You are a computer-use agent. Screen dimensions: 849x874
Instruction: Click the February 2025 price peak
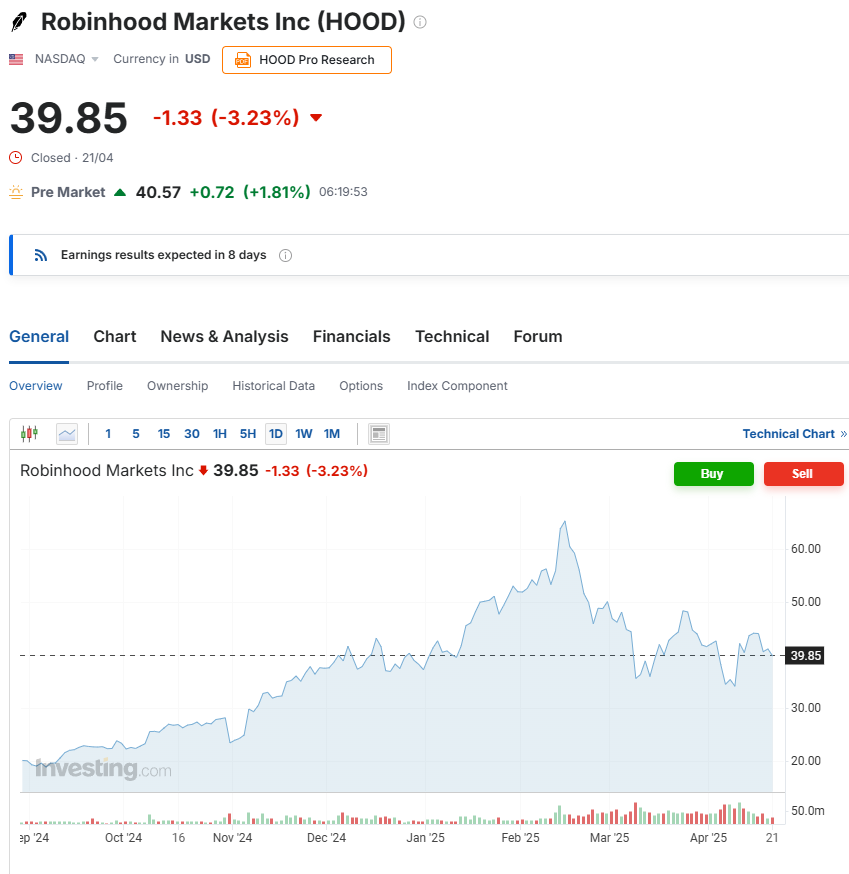[x=565, y=522]
